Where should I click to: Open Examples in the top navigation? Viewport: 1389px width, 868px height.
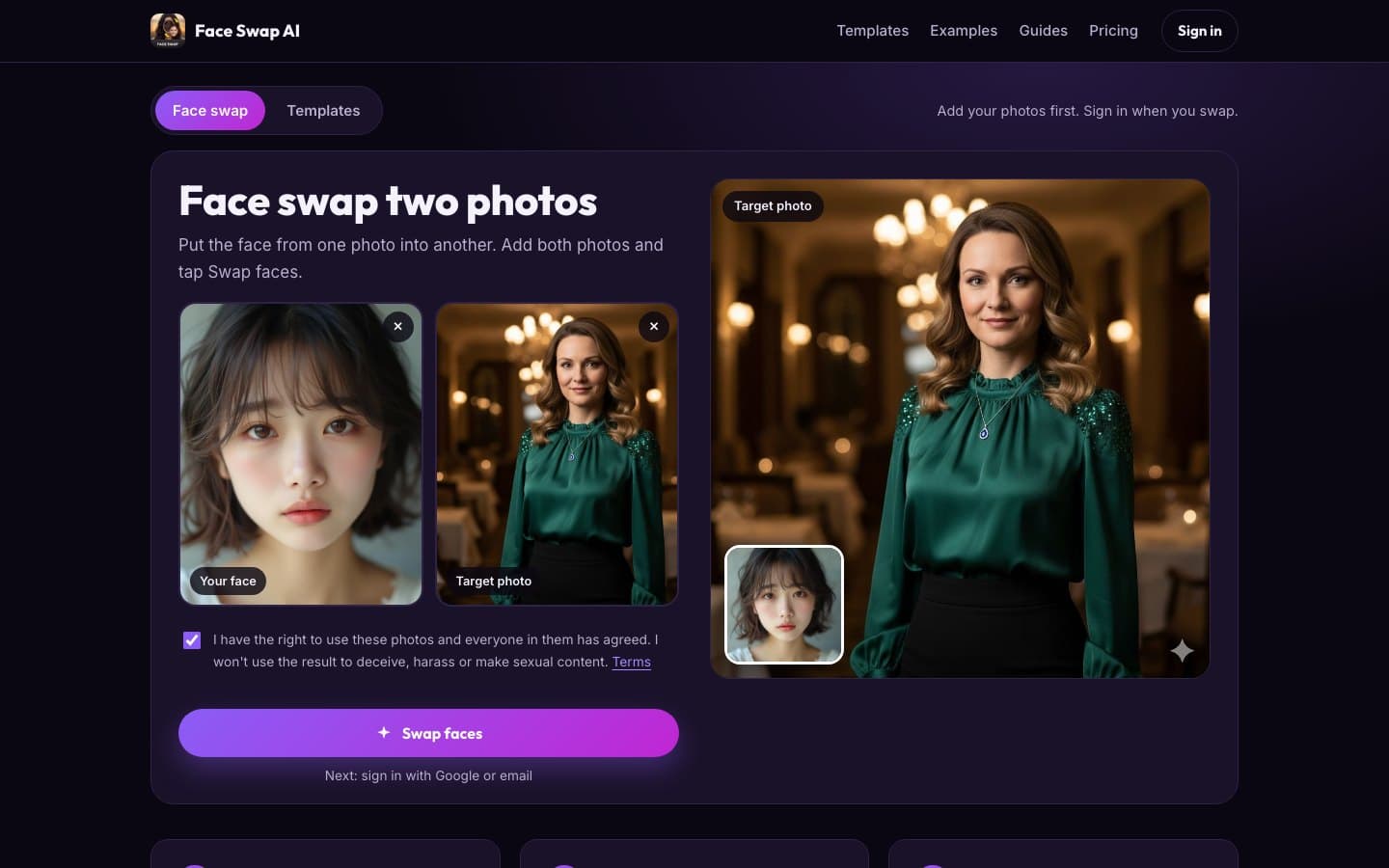click(x=964, y=31)
